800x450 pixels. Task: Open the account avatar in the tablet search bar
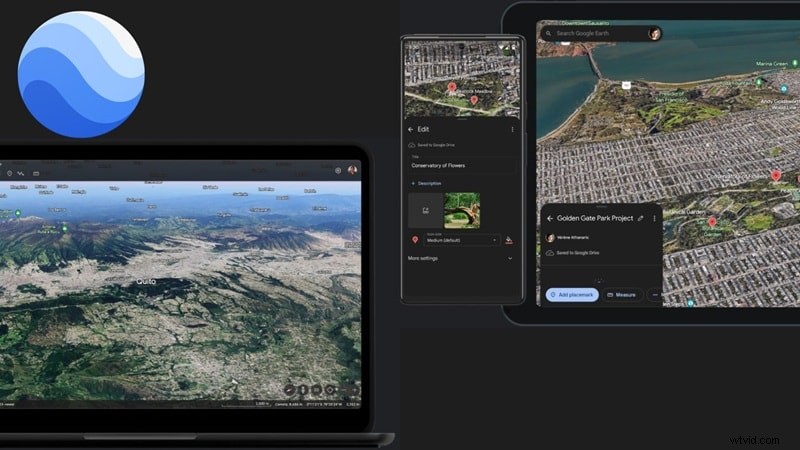654,34
